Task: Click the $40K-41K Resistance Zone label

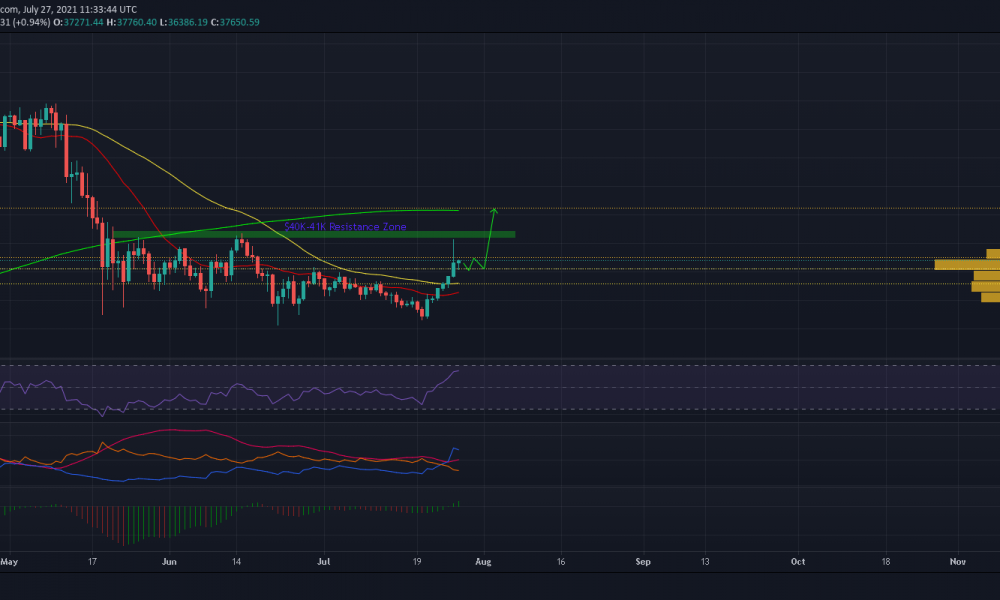Action: click(x=345, y=226)
